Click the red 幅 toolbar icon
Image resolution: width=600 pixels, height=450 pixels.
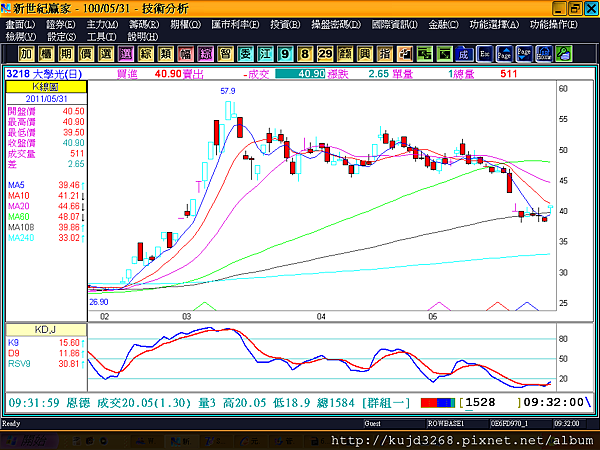tap(185, 54)
